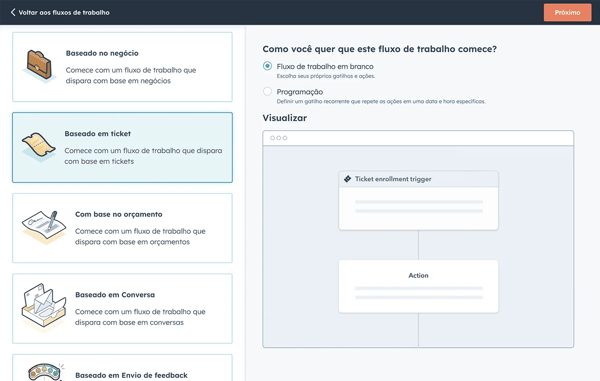Screen dimensions: 600x381
Task: Select the Baseado no negócio card title
Action: [102, 53]
